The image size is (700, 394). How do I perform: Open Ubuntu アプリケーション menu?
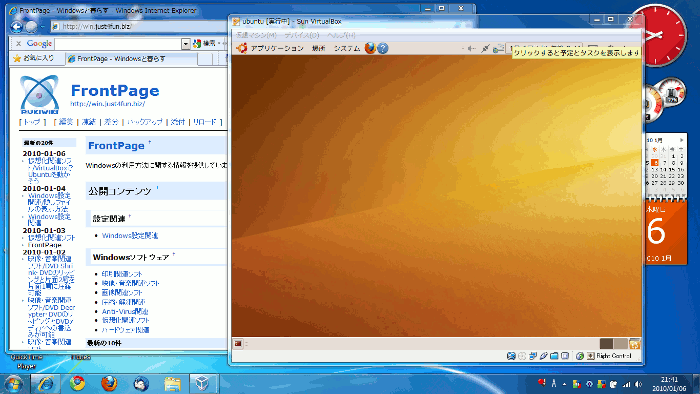coord(277,48)
